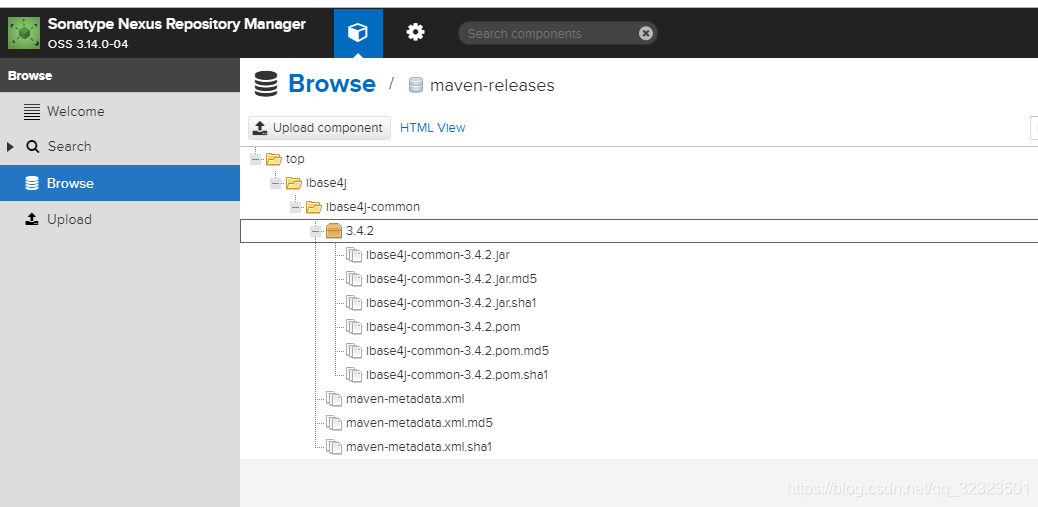
Task: Click the maven-releases breadcrumb
Action: point(492,85)
